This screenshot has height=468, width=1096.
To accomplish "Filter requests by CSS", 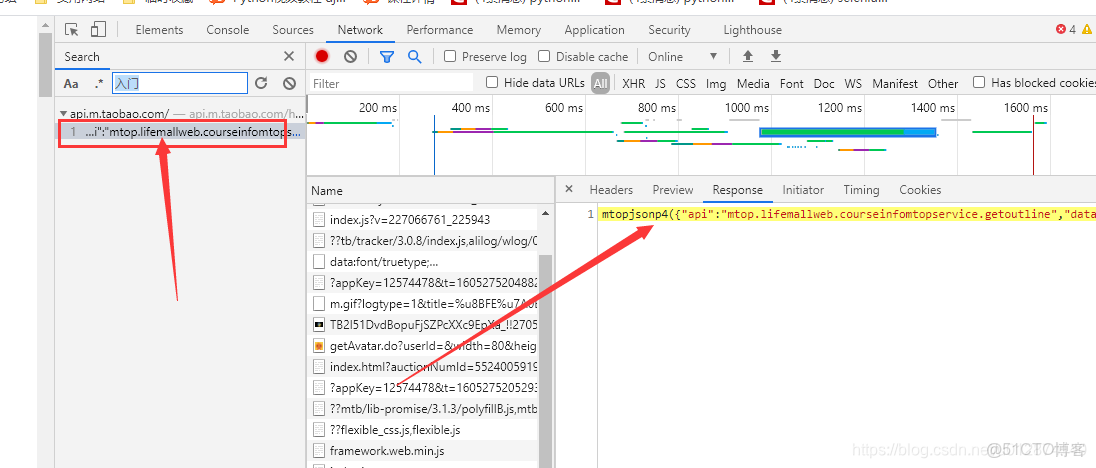I will tap(686, 84).
